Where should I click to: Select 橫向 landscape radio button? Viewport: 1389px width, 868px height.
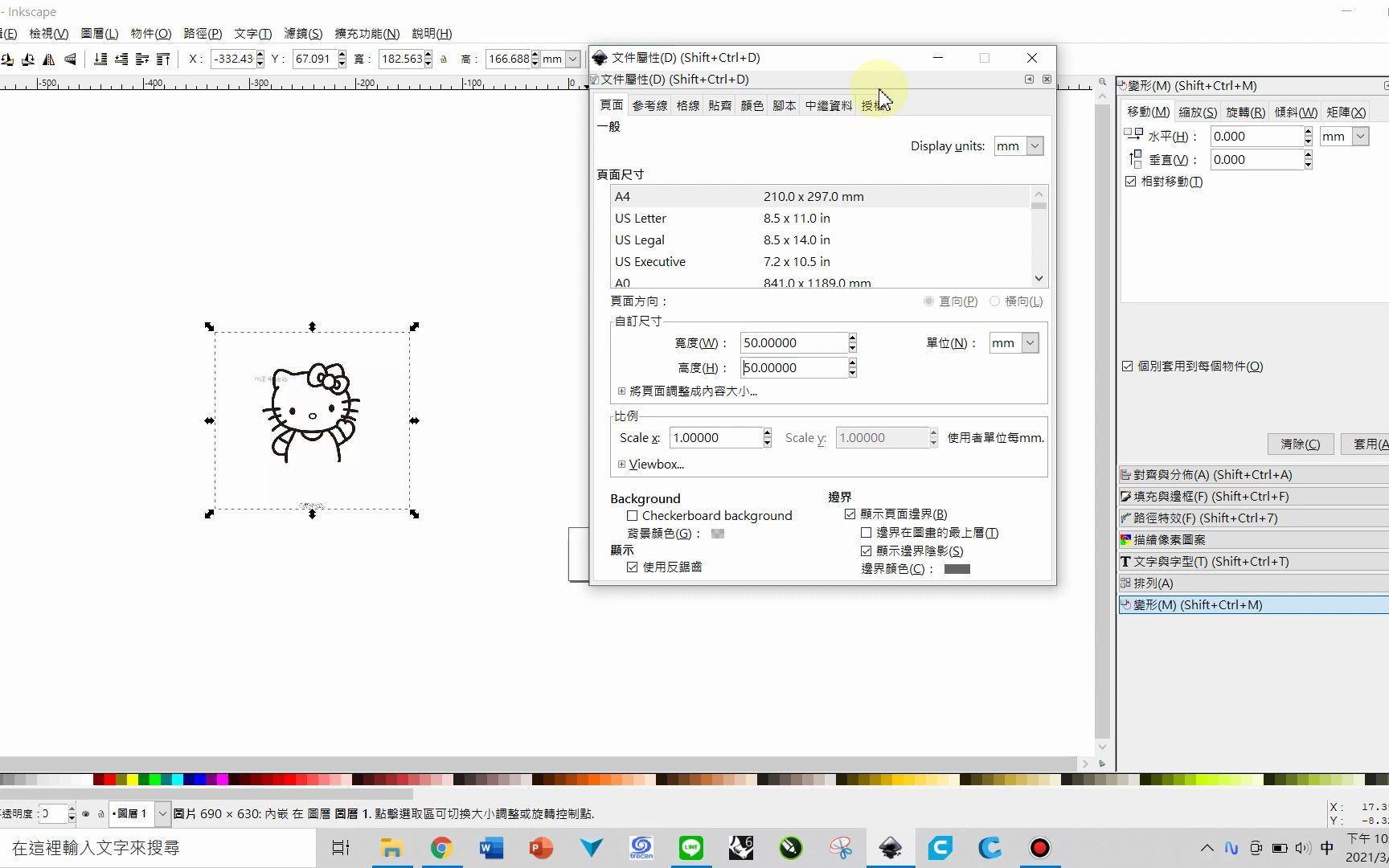pos(995,301)
